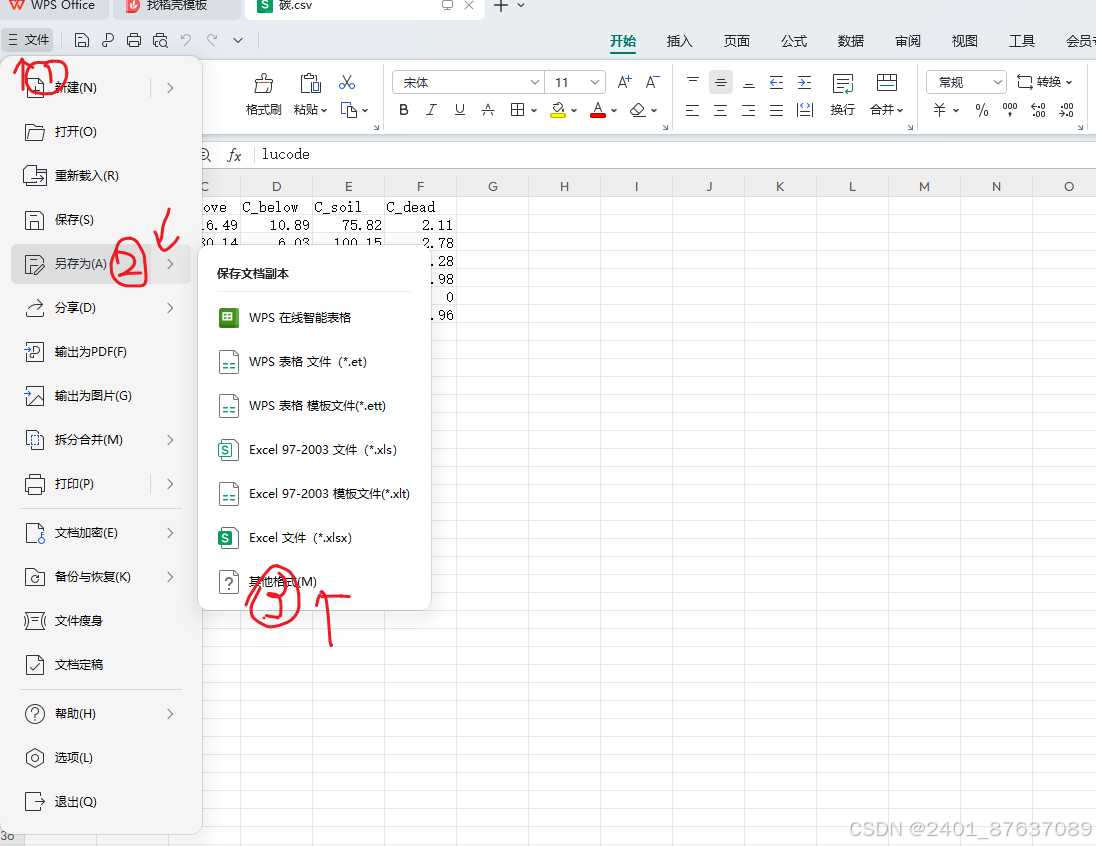Toggle underline formatting
The height and width of the screenshot is (846, 1096).
click(459, 110)
